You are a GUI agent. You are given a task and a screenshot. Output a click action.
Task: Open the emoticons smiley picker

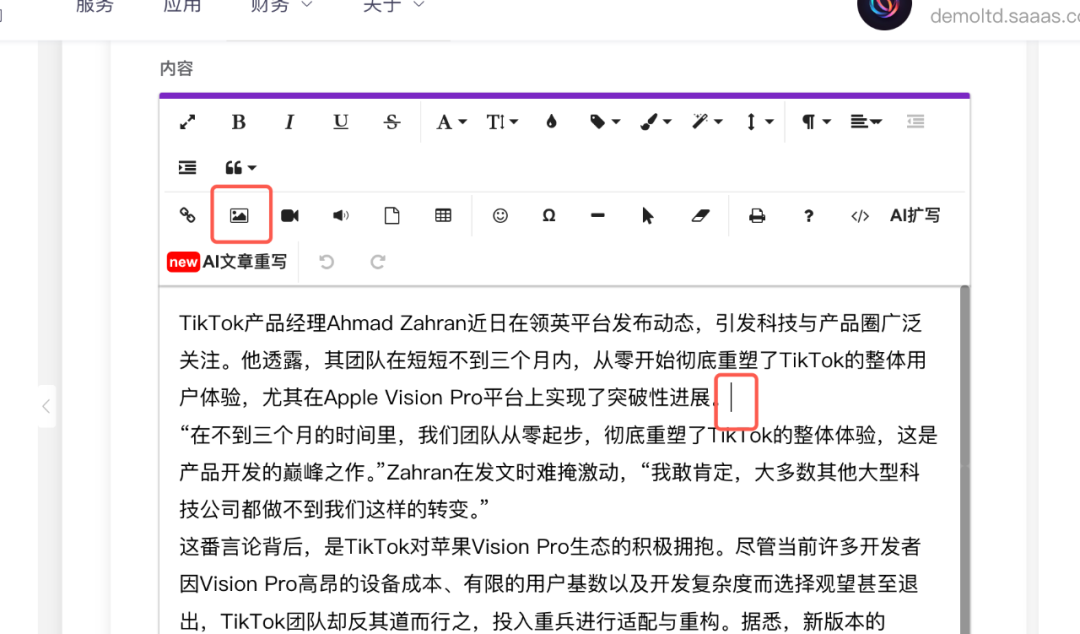pyautogui.click(x=500, y=215)
